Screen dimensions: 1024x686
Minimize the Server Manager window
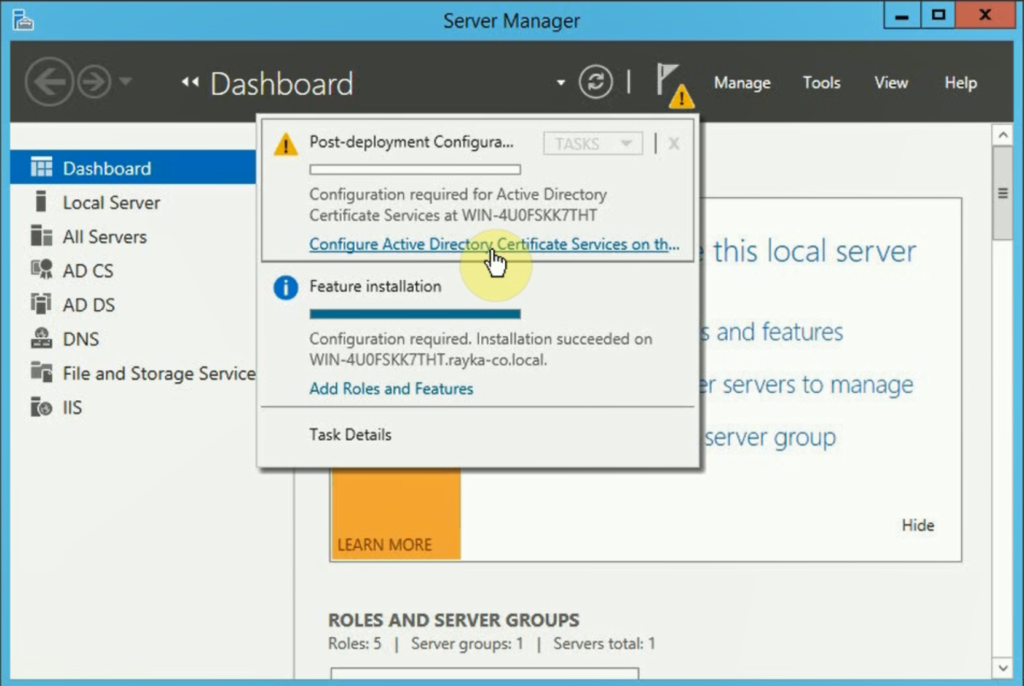coord(902,16)
